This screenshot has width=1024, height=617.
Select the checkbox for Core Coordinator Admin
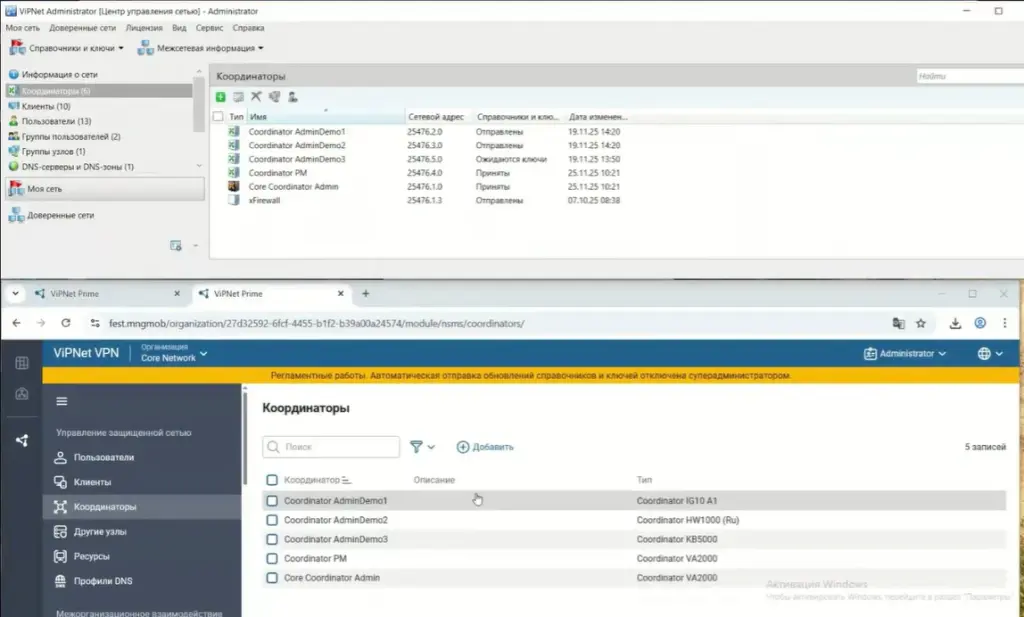[271, 578]
